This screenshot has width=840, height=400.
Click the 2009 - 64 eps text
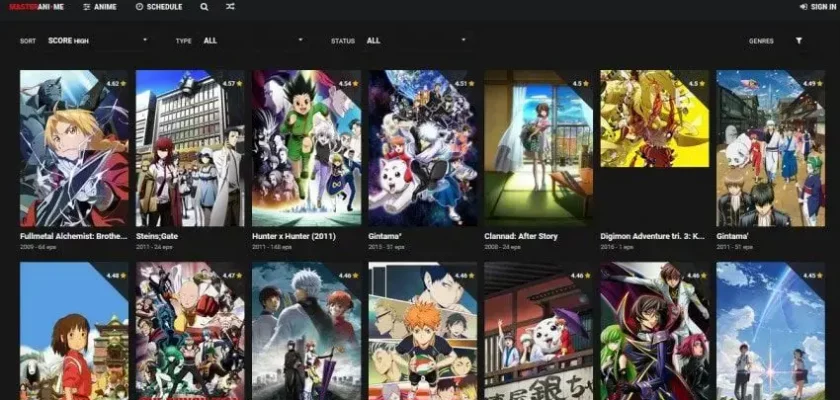(37, 247)
